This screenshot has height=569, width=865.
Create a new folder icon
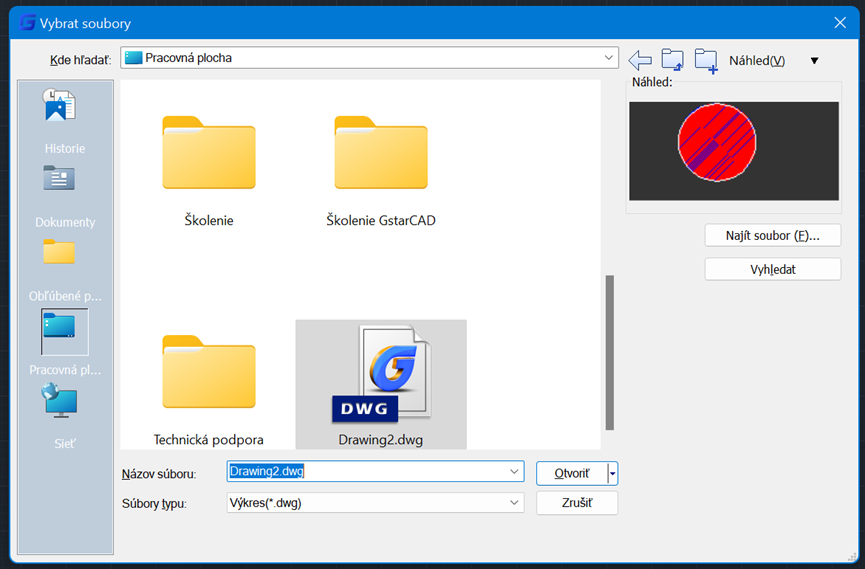coord(706,60)
